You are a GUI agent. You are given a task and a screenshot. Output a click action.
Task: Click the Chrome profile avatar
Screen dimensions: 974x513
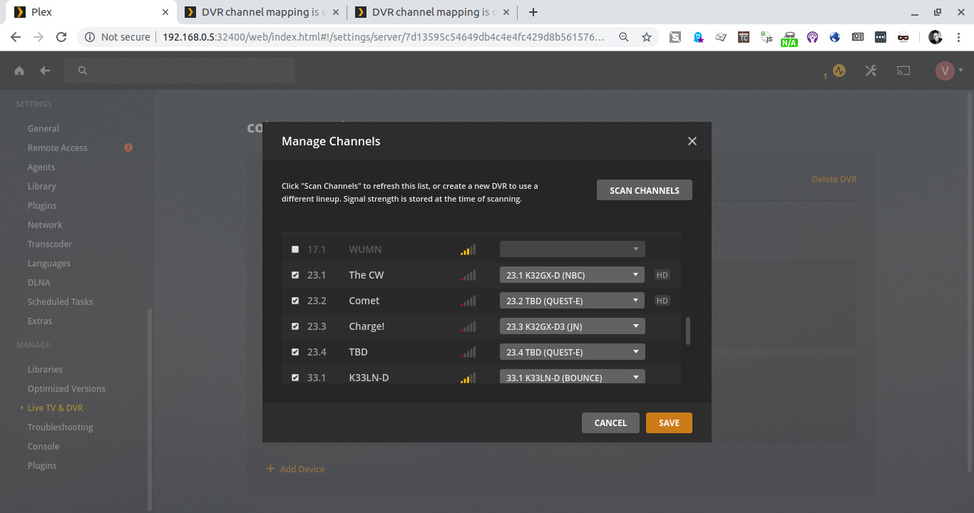[x=935, y=37]
